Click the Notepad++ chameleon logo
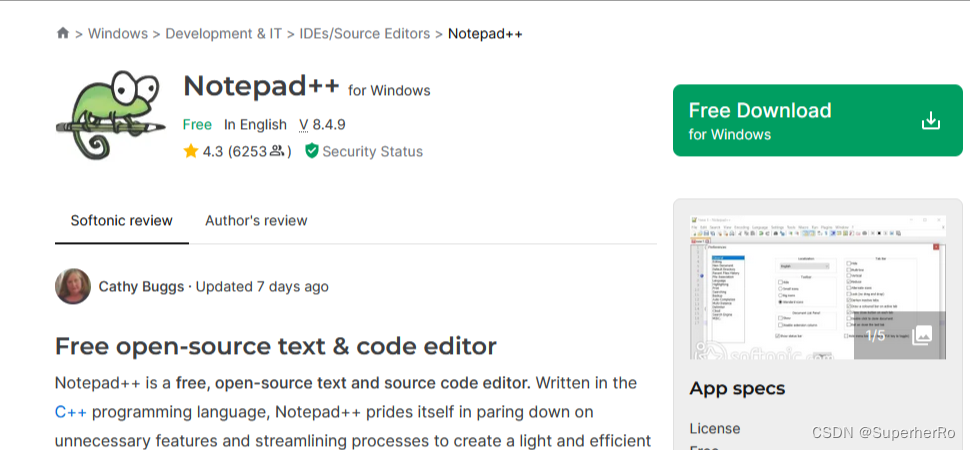This screenshot has height=450, width=970. click(x=111, y=115)
